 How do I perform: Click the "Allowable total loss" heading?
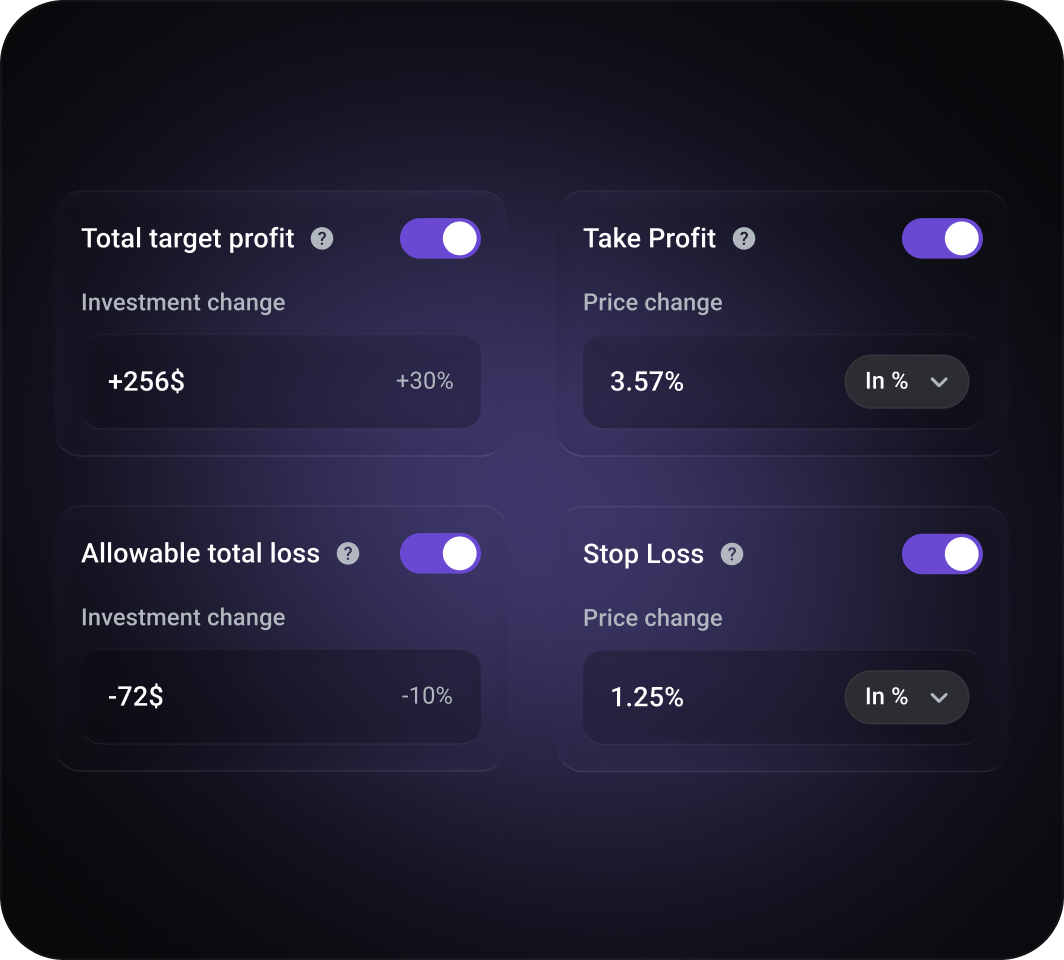point(200,554)
